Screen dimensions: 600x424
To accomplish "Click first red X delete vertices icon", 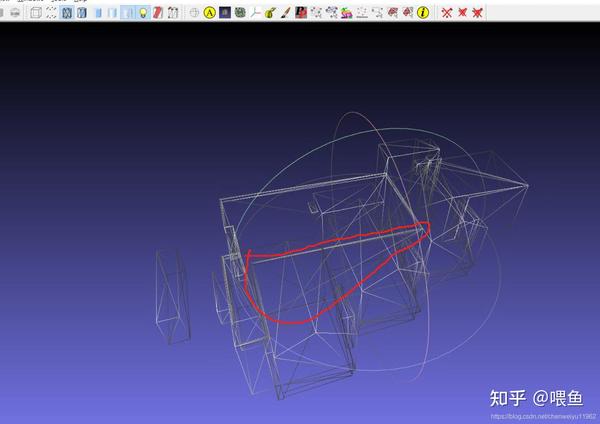I will click(447, 13).
